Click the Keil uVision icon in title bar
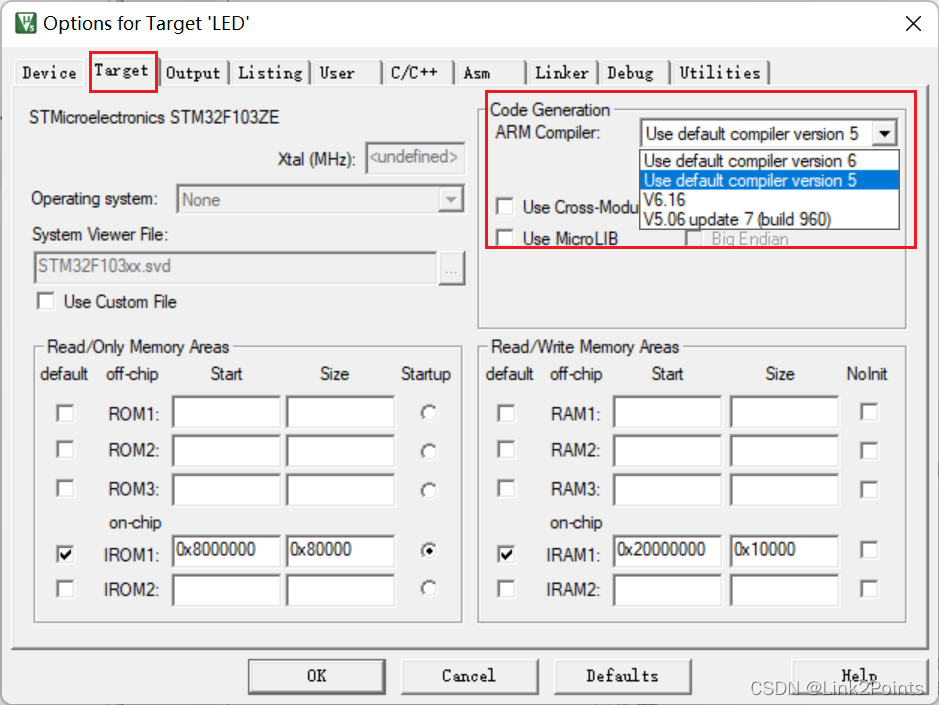The width and height of the screenshot is (939, 705). tap(26, 23)
